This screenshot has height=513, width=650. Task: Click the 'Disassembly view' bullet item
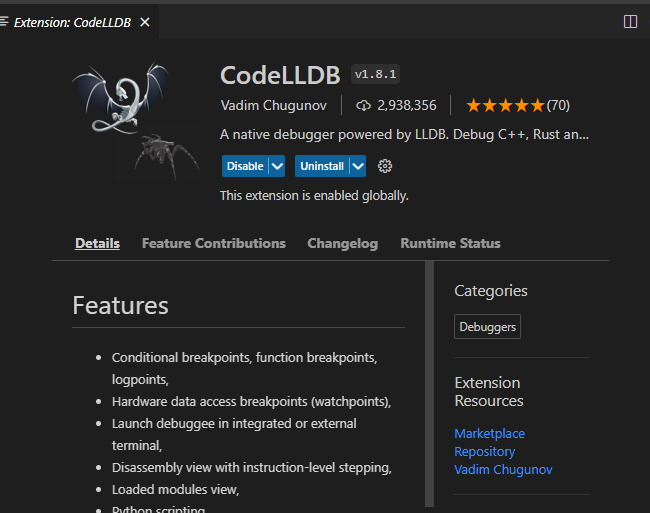[x=252, y=467]
